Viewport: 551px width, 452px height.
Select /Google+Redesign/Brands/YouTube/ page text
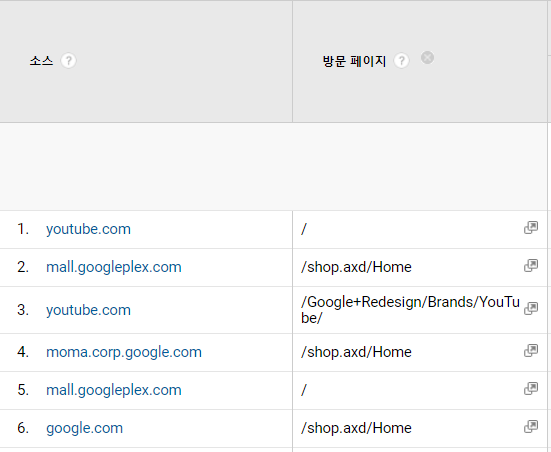410,310
